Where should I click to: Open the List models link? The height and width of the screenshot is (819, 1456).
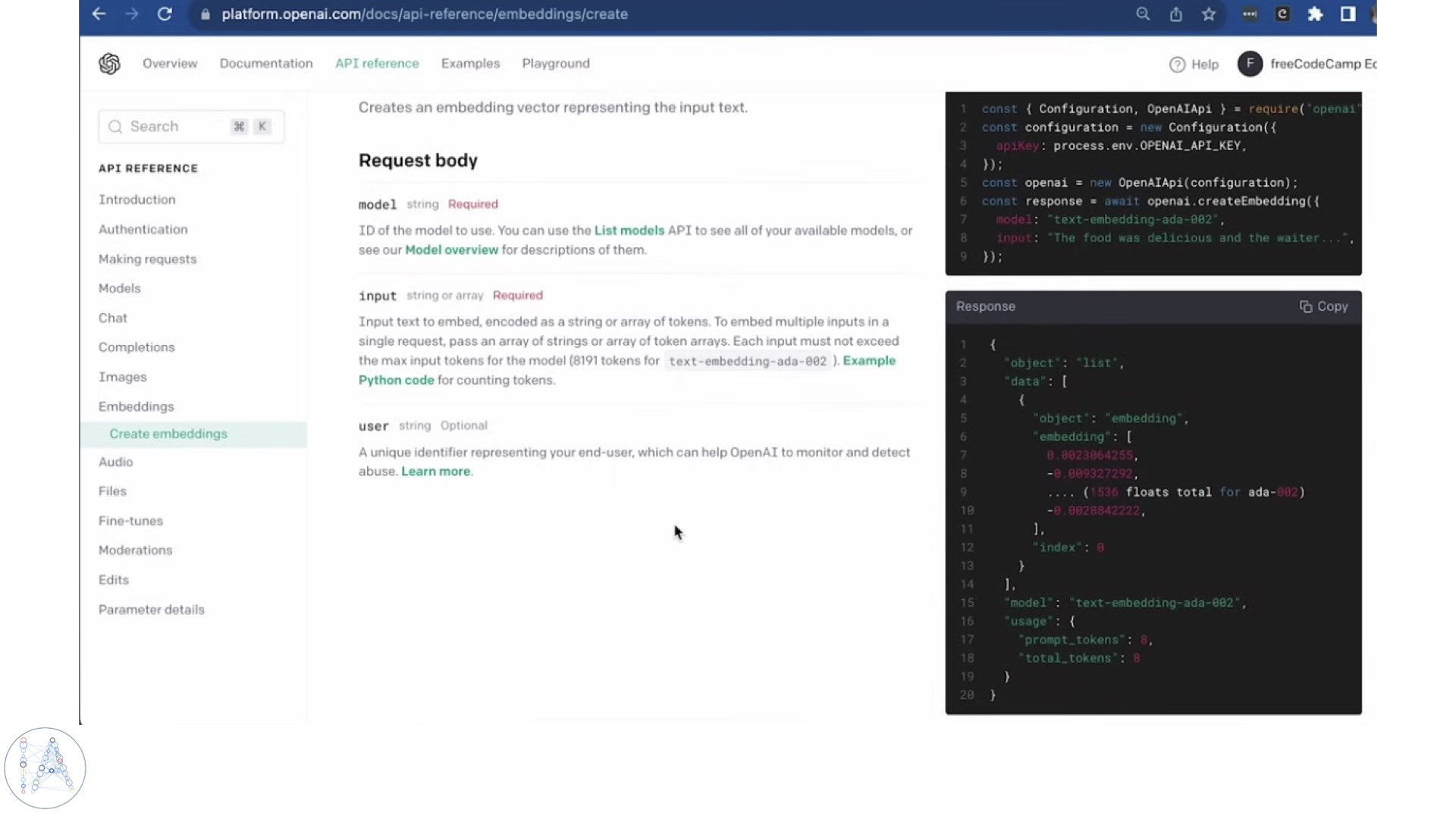point(629,231)
